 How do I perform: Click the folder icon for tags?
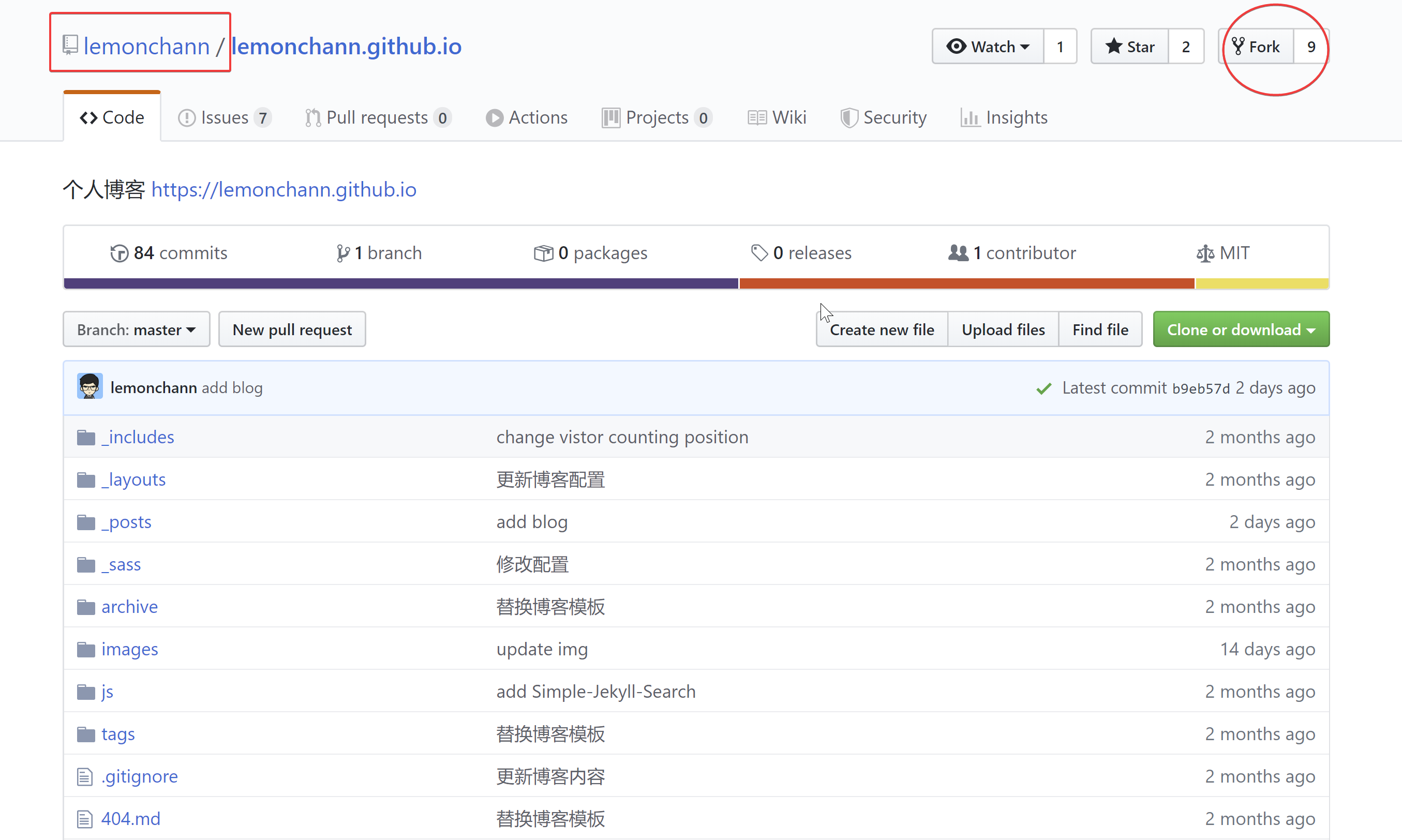(x=86, y=734)
